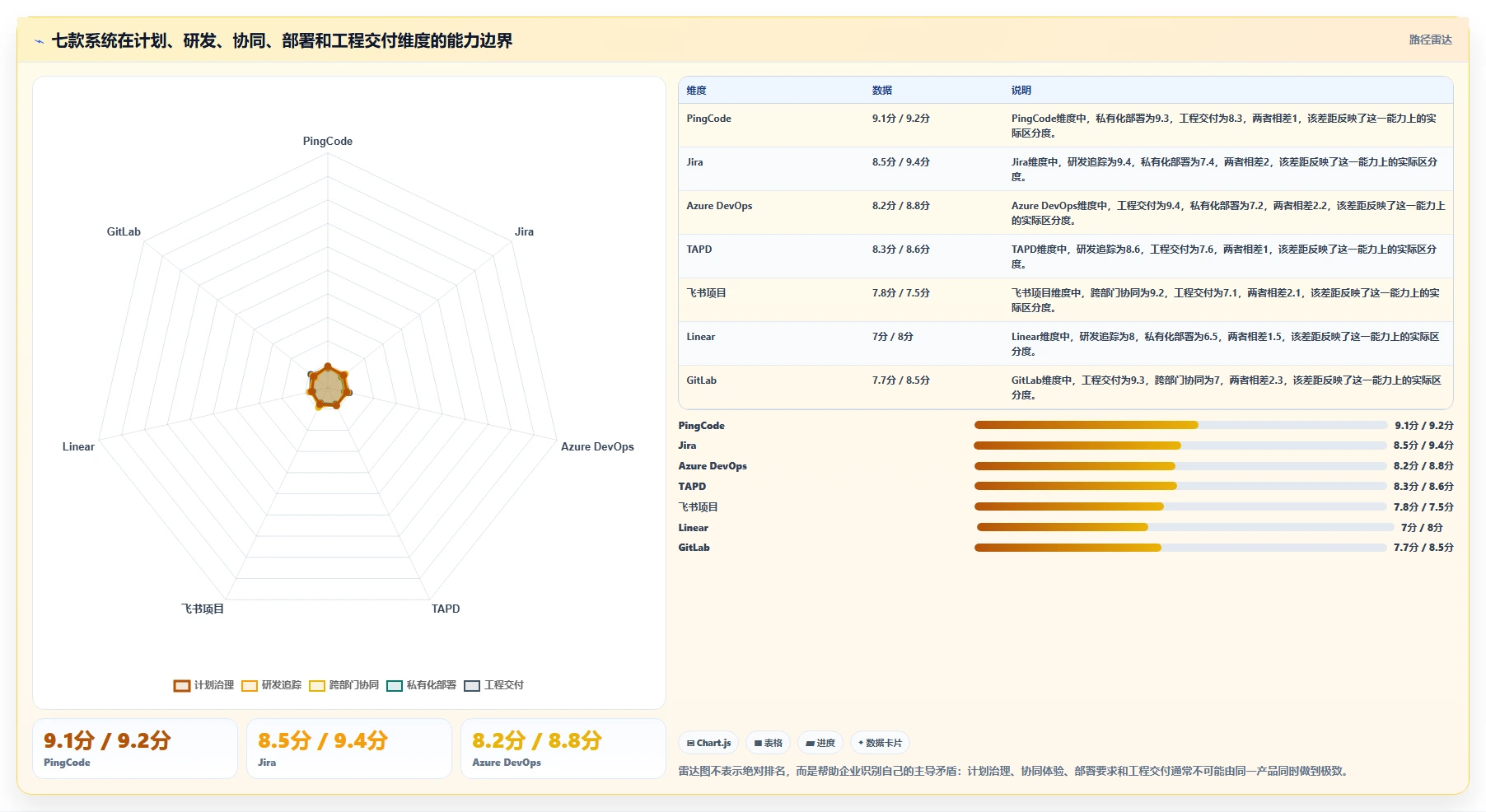This screenshot has height=812, width=1486.
Task: Click the Linear radar axis label
Action: click(78, 447)
